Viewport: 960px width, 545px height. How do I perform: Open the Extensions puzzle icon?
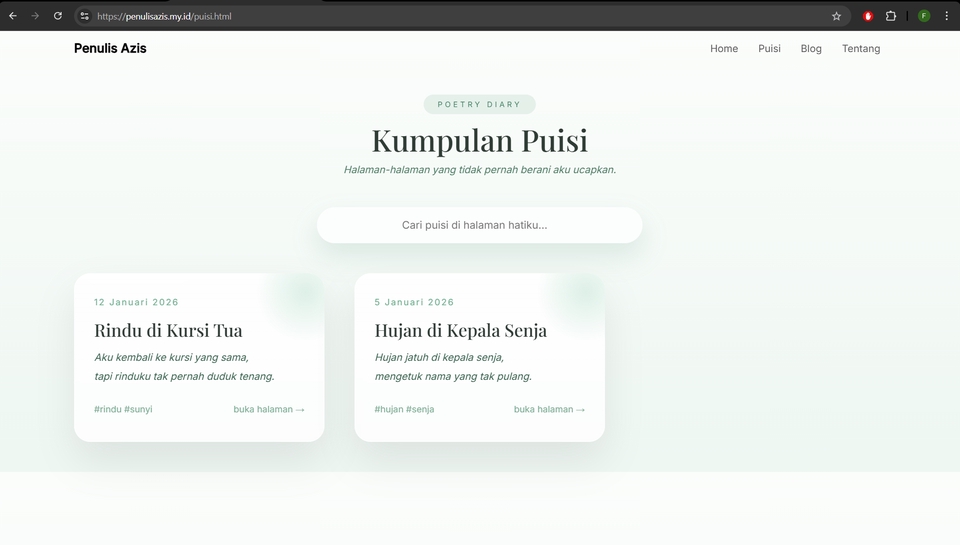891,16
